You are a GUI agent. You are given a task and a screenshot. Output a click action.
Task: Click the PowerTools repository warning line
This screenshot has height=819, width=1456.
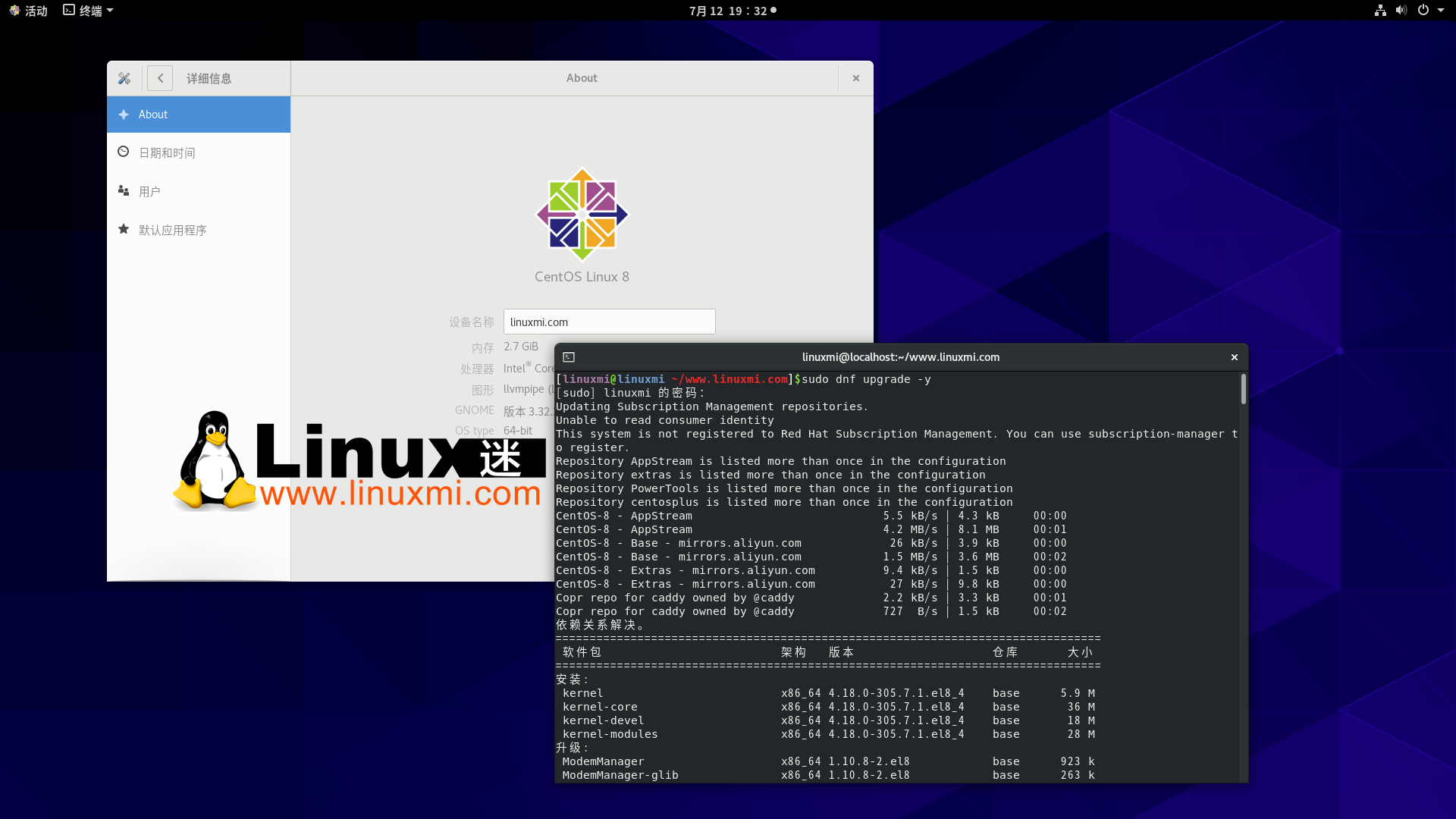point(784,488)
